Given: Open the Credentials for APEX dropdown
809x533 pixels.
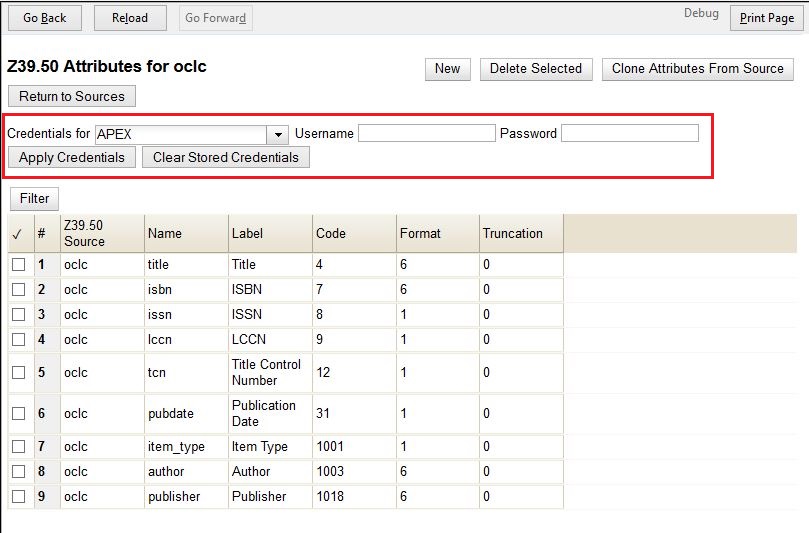Looking at the screenshot, I should click(277, 134).
